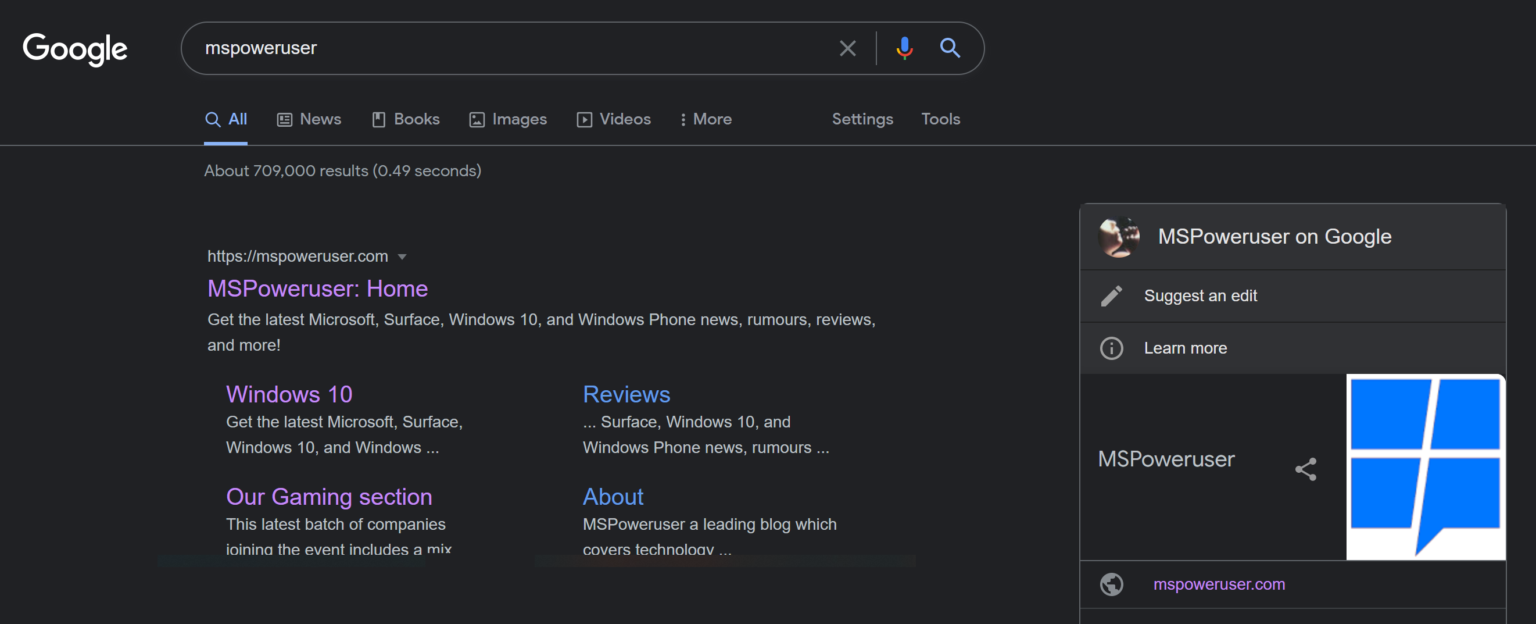The width and height of the screenshot is (1536, 624).
Task: Clear the search box with the X icon
Action: tap(848, 48)
